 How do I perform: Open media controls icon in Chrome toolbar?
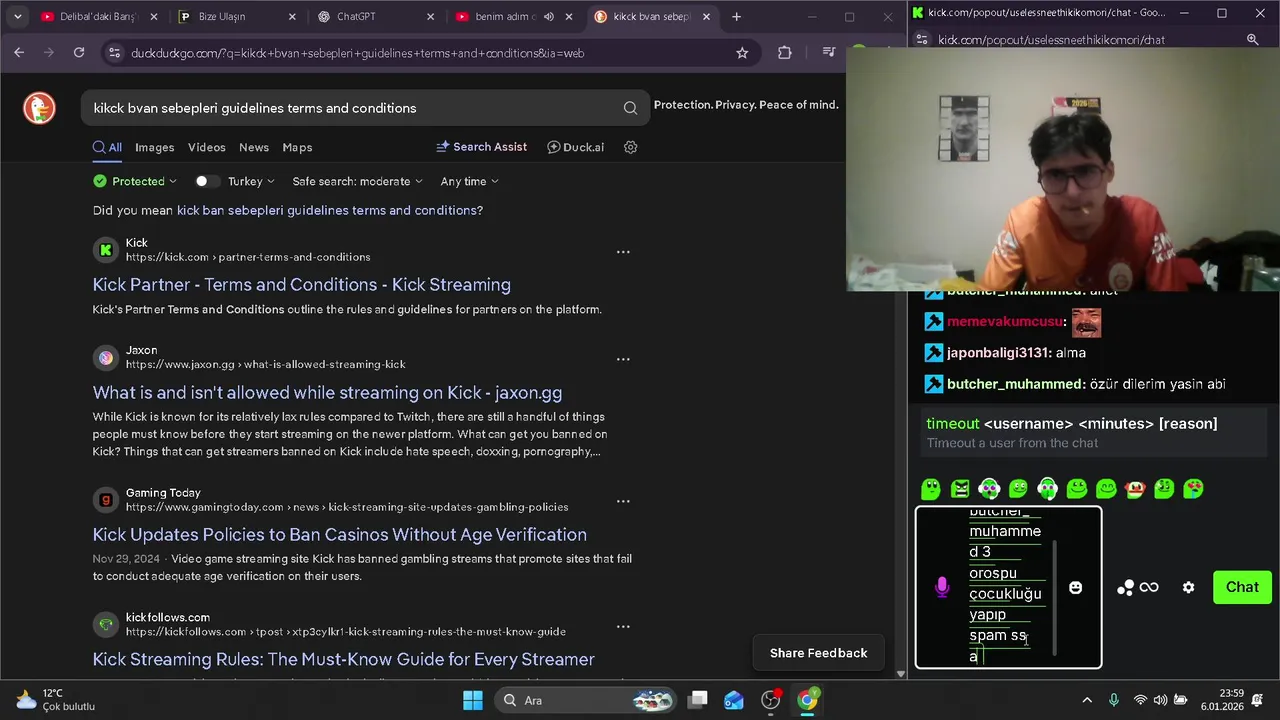pos(828,53)
